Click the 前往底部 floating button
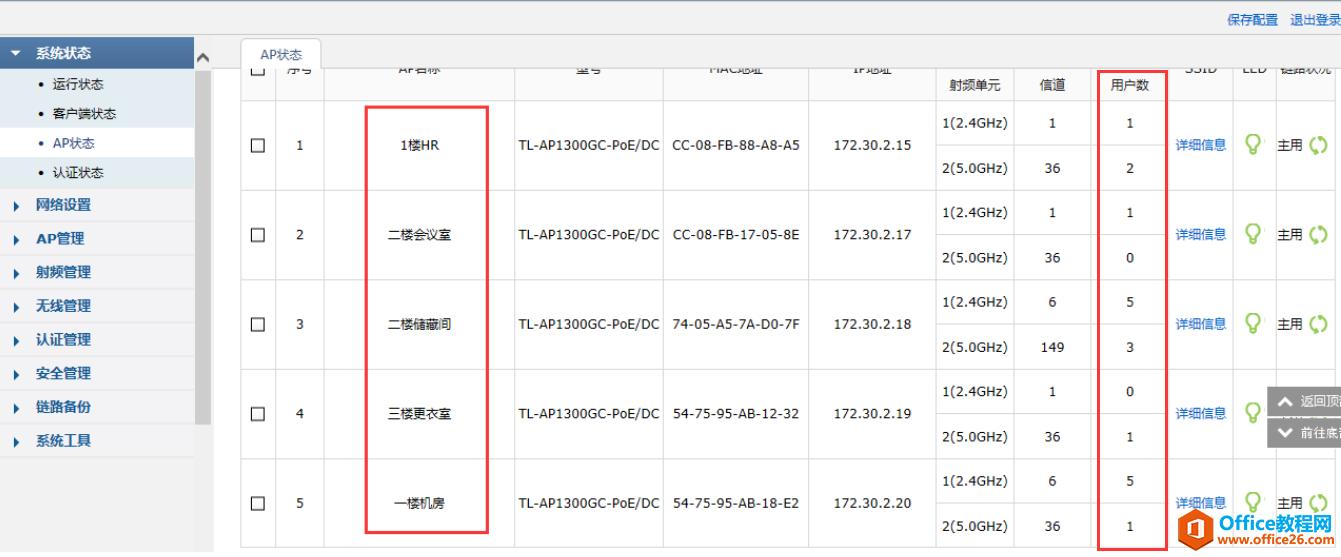Screen dimensions: 1341x557 coord(1304,433)
